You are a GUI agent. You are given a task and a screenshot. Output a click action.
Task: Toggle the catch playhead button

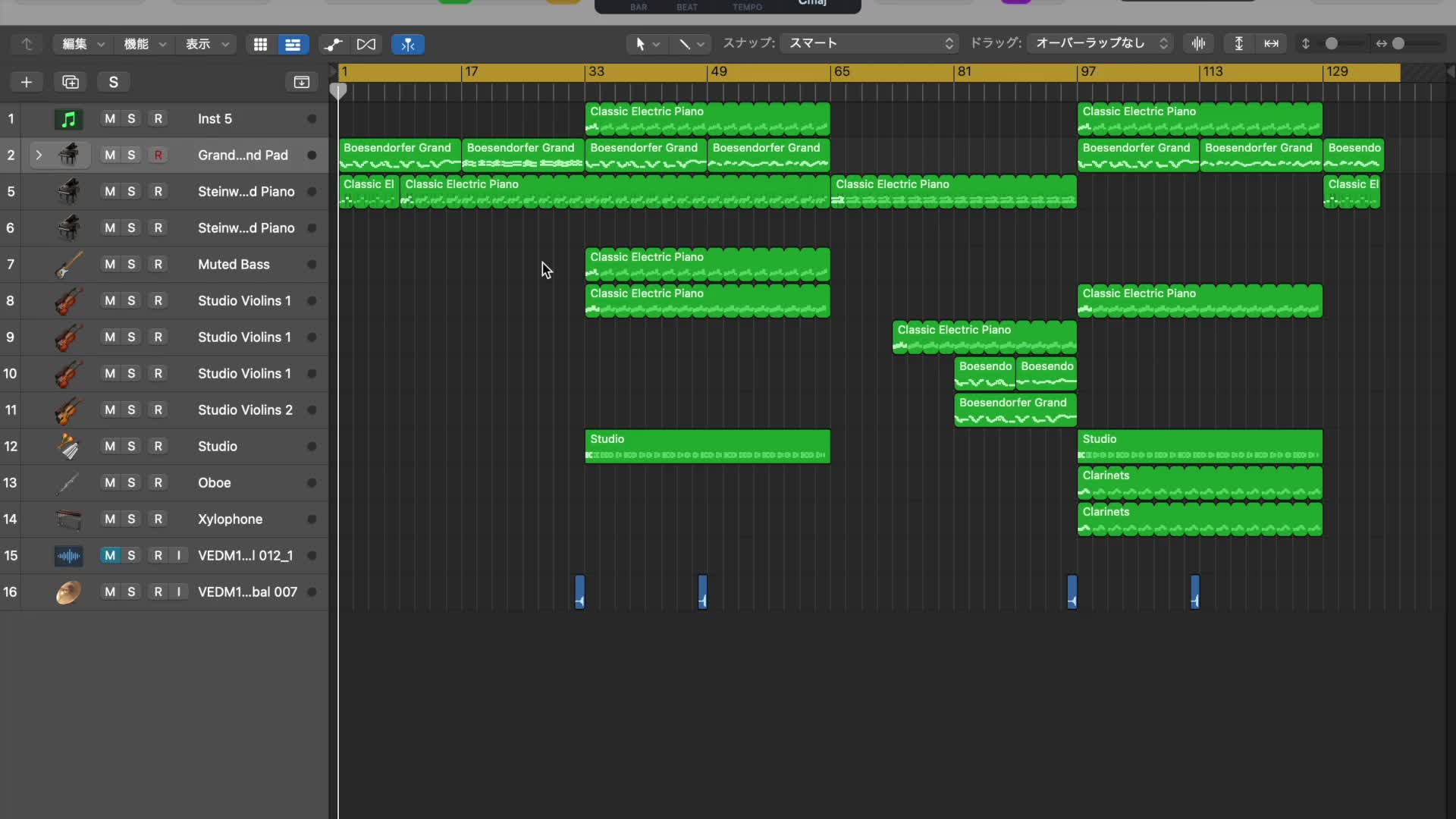(408, 44)
